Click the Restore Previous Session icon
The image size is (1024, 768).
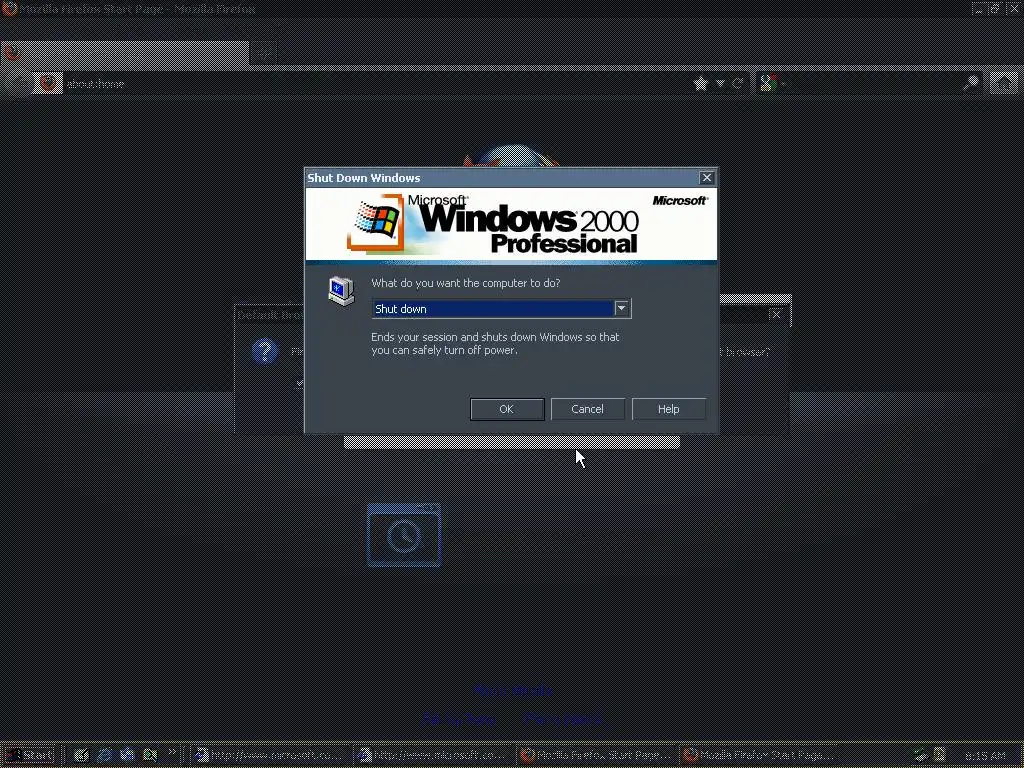pyautogui.click(x=404, y=535)
